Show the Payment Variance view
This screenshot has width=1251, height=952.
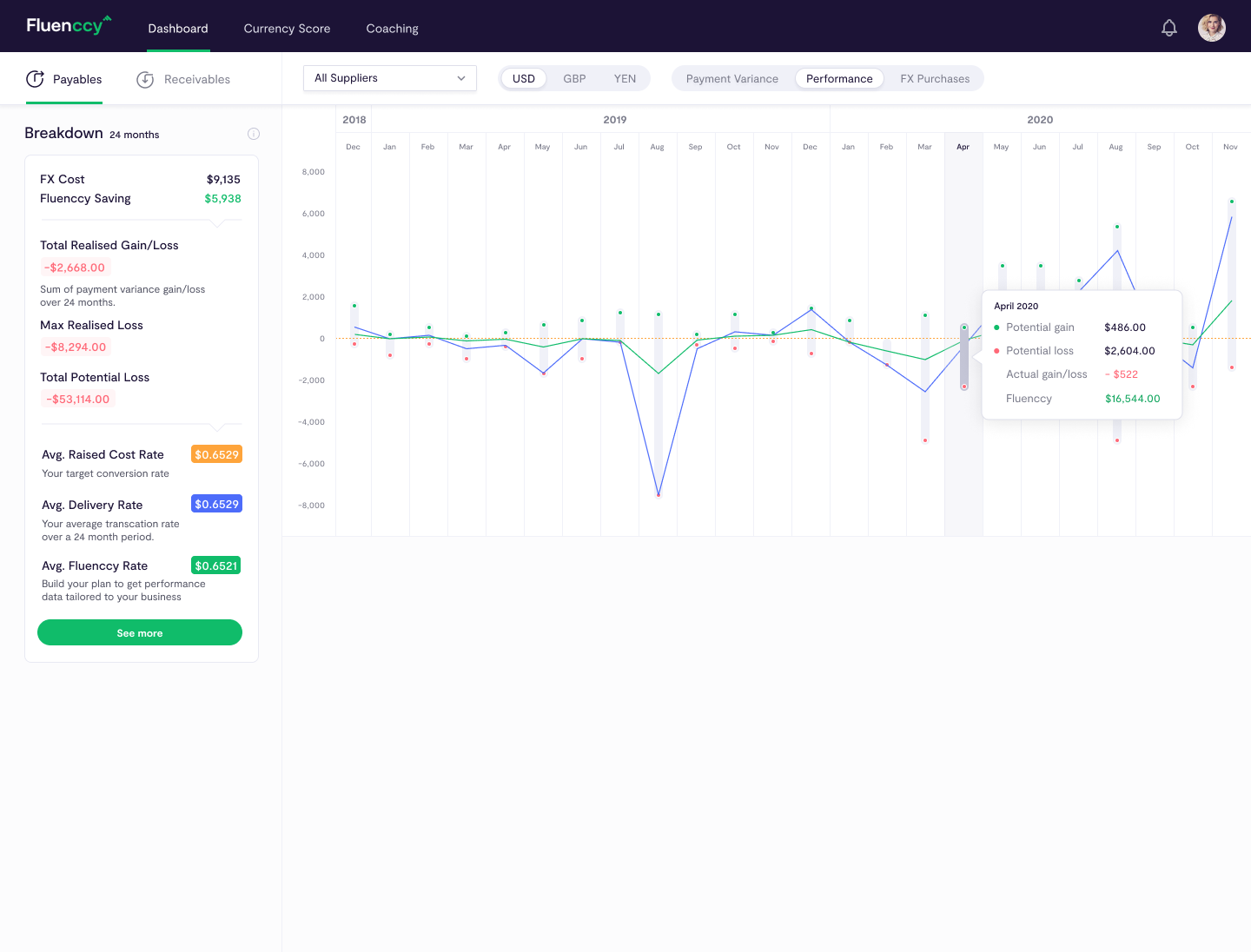[x=732, y=78]
